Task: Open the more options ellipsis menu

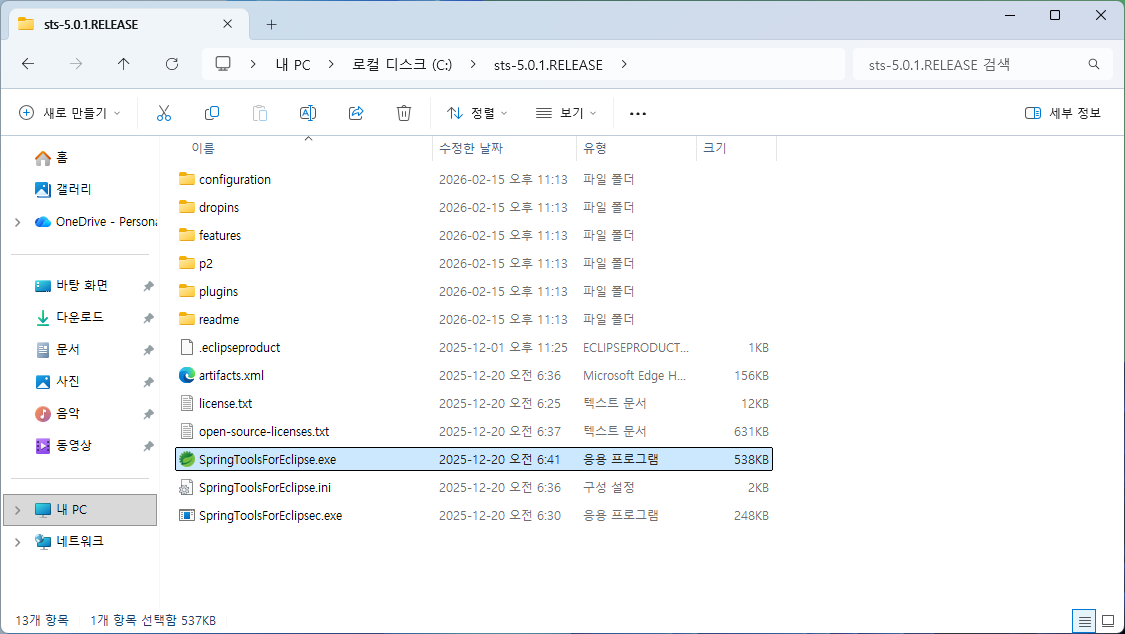Action: pyautogui.click(x=637, y=113)
